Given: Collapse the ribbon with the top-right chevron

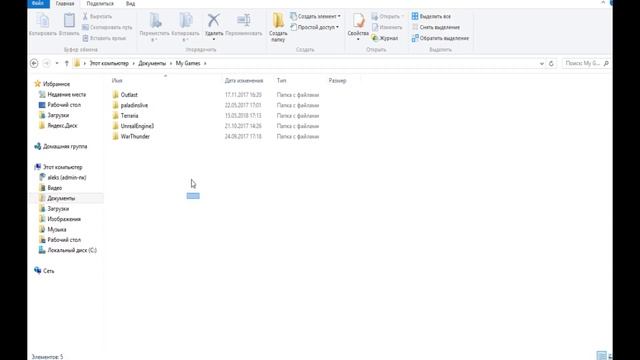Looking at the screenshot, I should 603,2.
